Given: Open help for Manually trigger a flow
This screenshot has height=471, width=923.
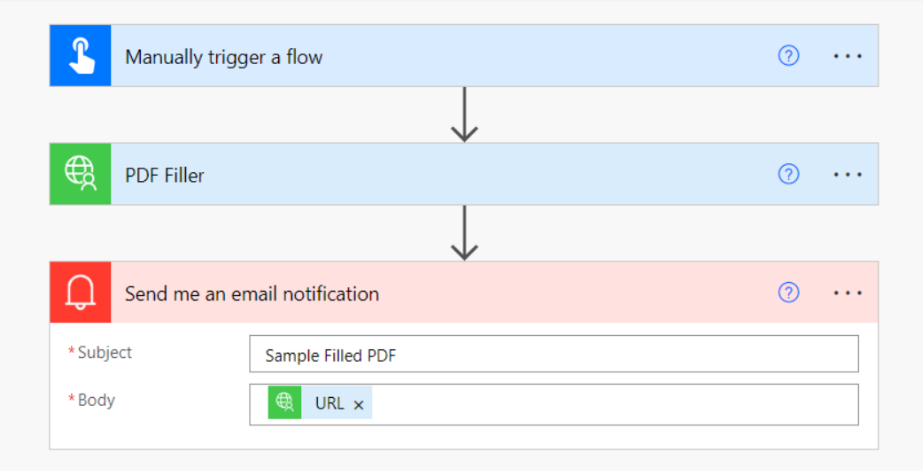Looking at the screenshot, I should pos(788,56).
